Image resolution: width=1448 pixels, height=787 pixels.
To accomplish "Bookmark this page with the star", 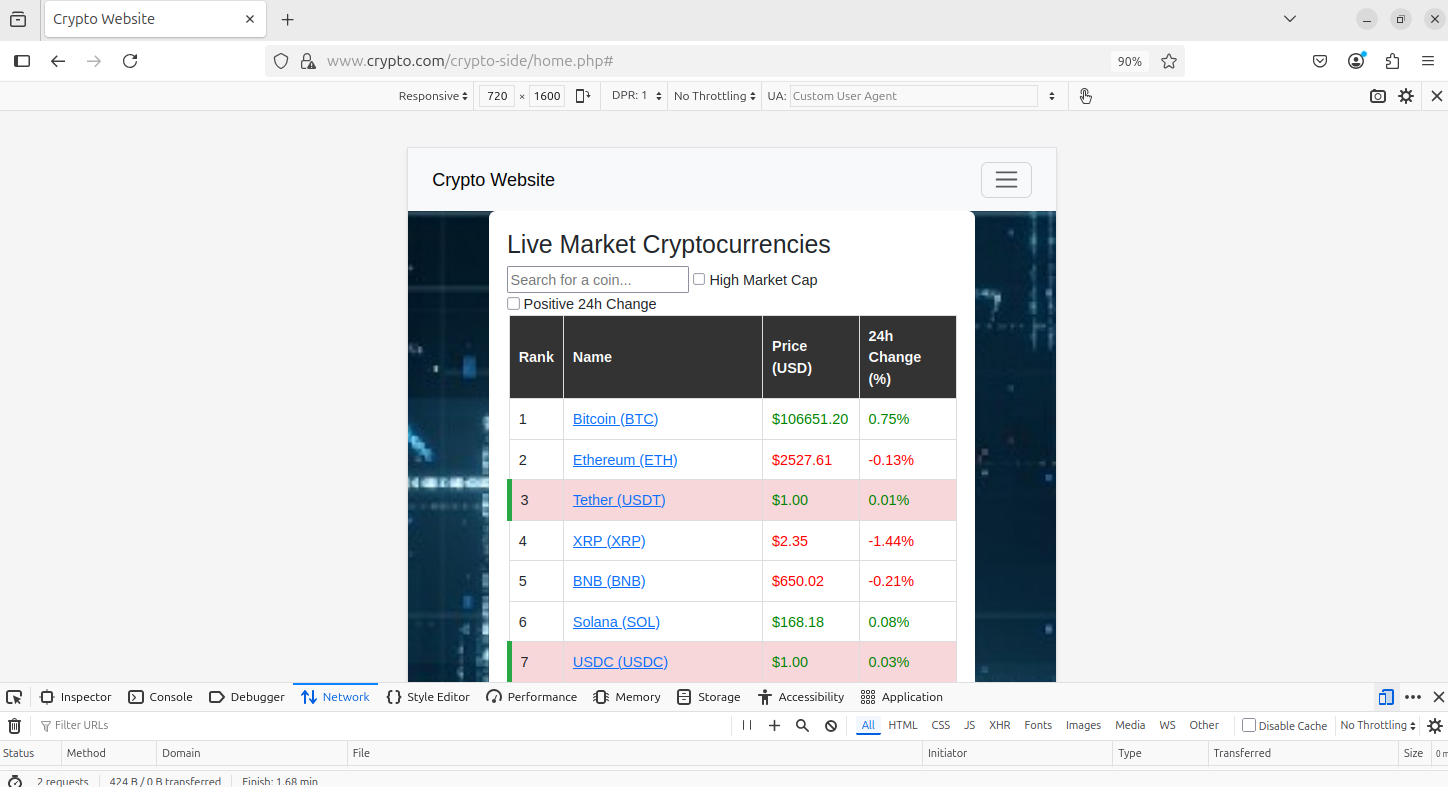I will 1168,61.
